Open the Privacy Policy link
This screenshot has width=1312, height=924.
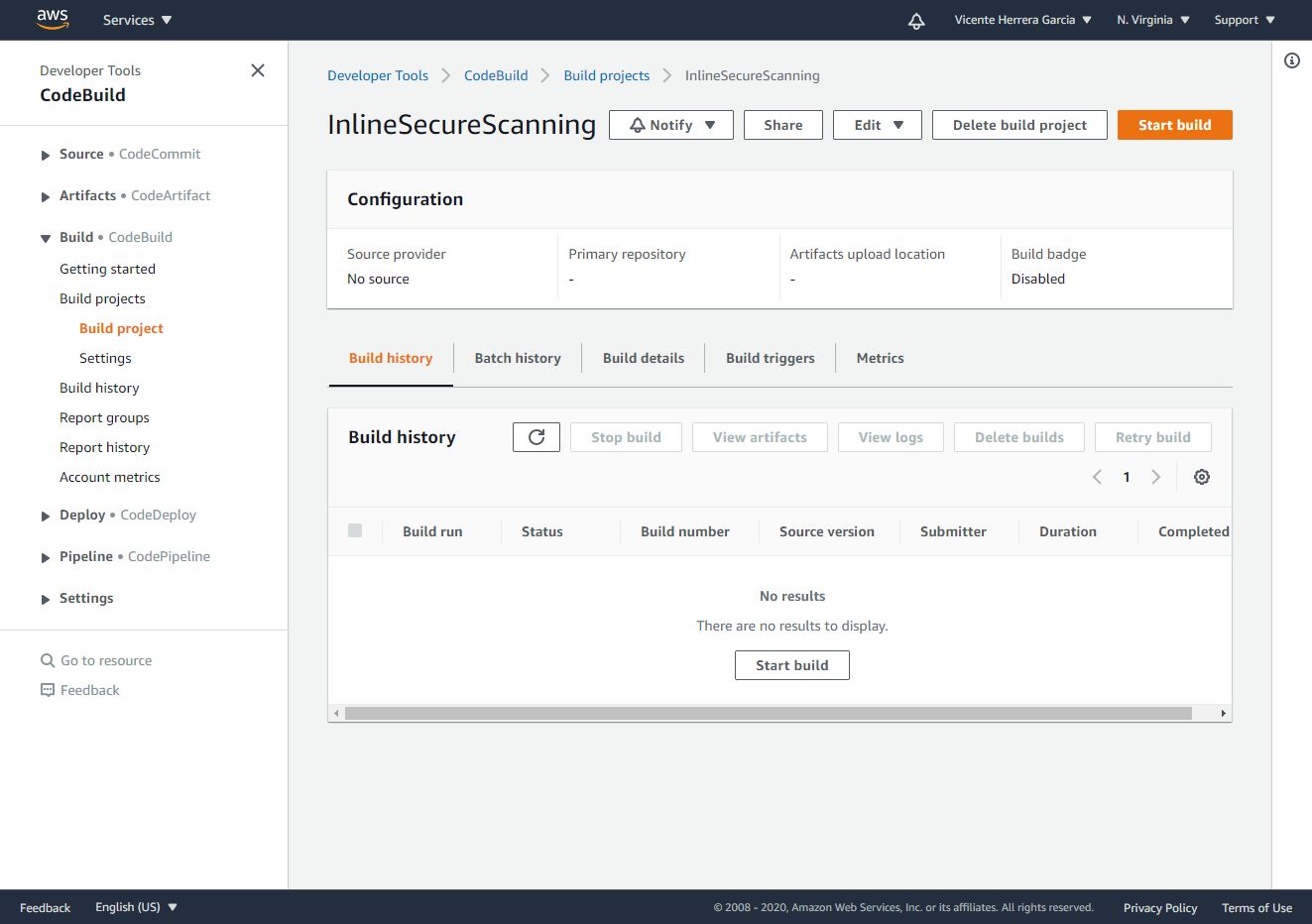(1160, 907)
